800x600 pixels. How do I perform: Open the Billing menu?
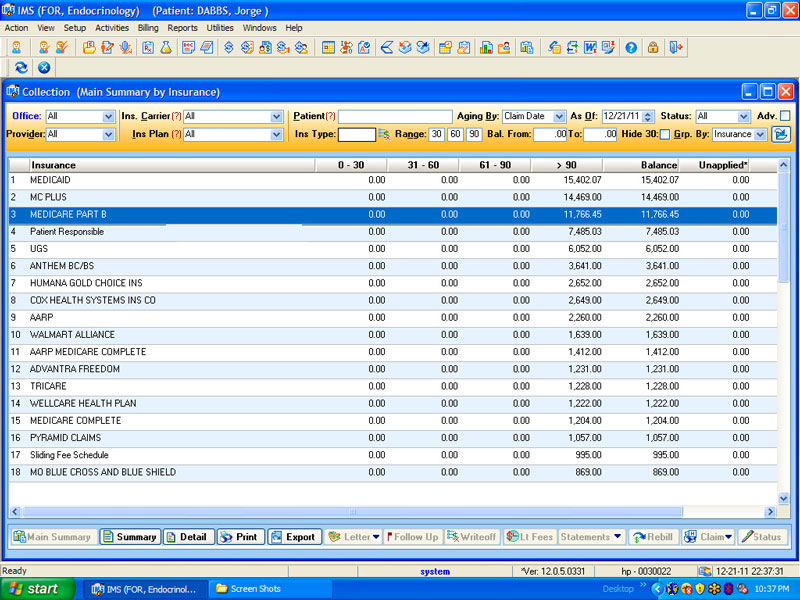[x=148, y=28]
